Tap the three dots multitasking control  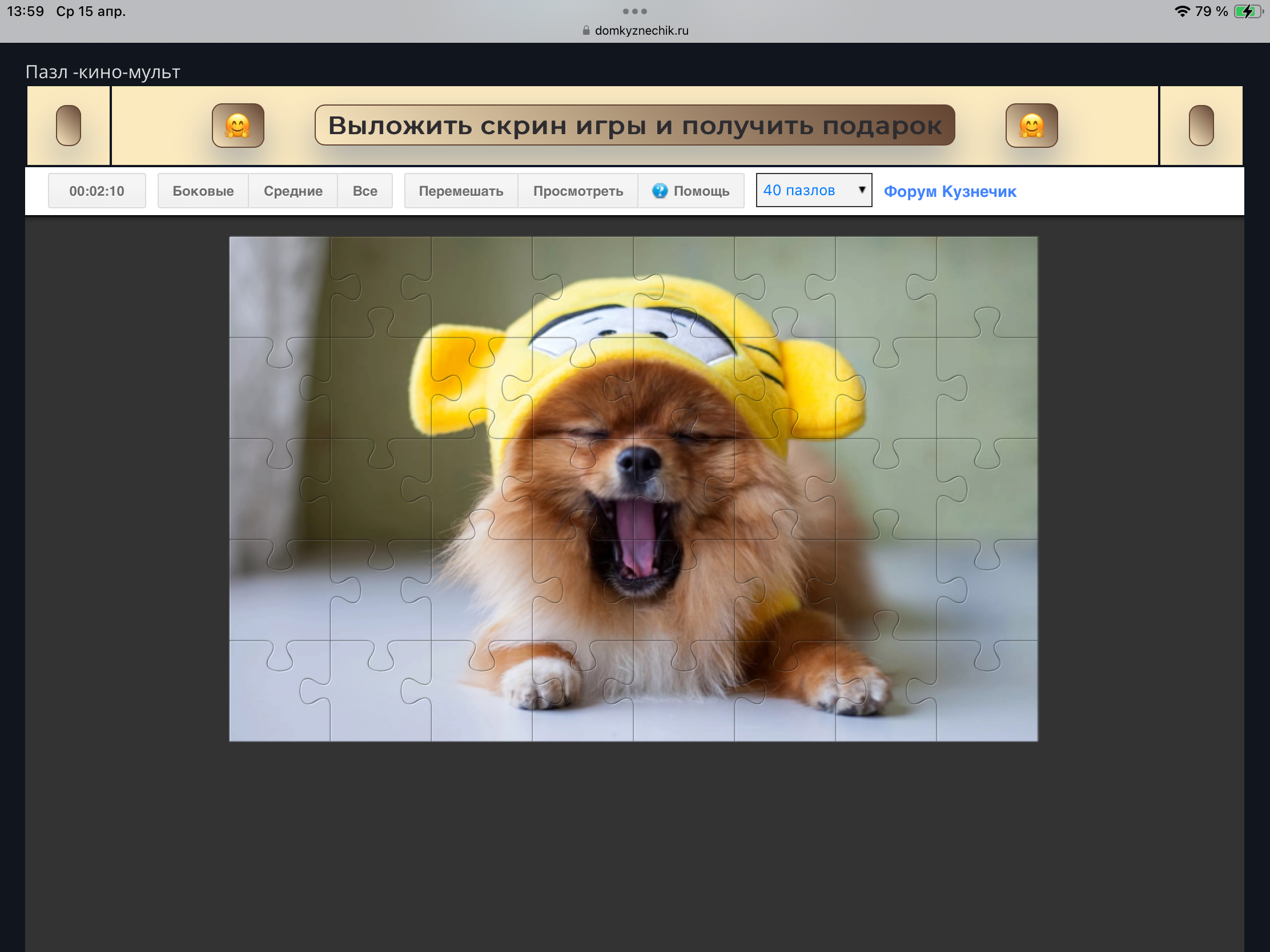coord(634,11)
